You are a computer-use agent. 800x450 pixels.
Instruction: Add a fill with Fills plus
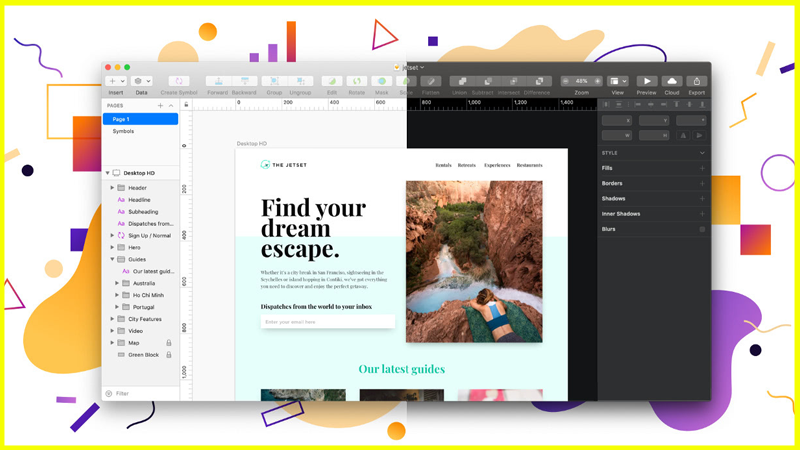702,168
